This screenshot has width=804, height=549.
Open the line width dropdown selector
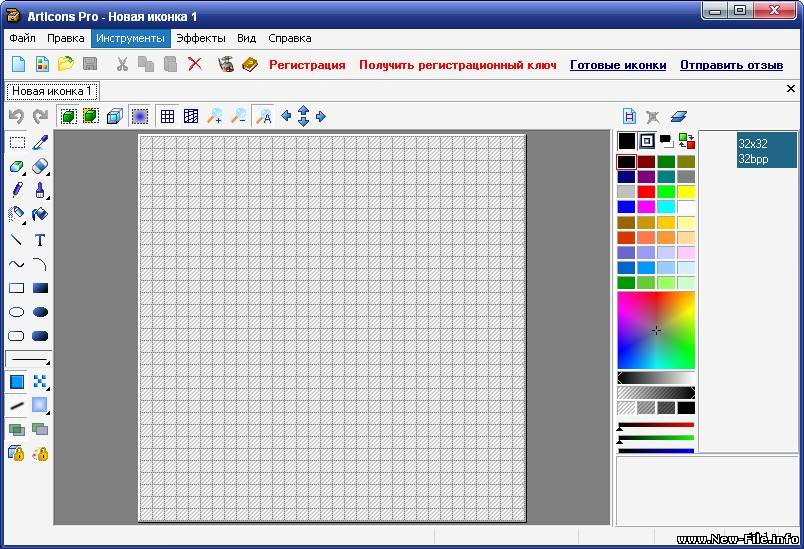tap(28, 359)
